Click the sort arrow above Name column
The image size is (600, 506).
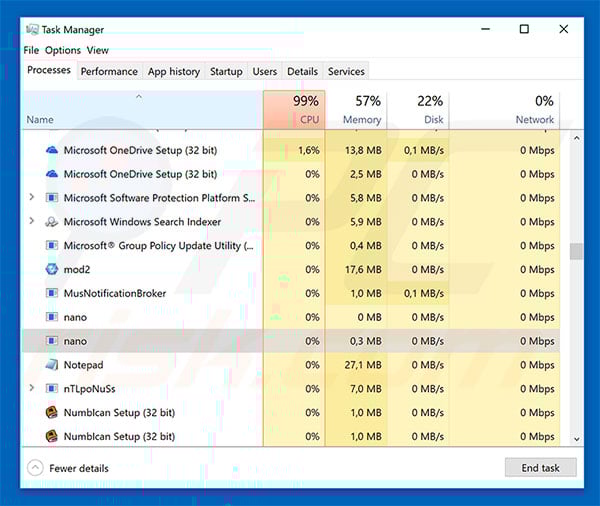pos(139,97)
